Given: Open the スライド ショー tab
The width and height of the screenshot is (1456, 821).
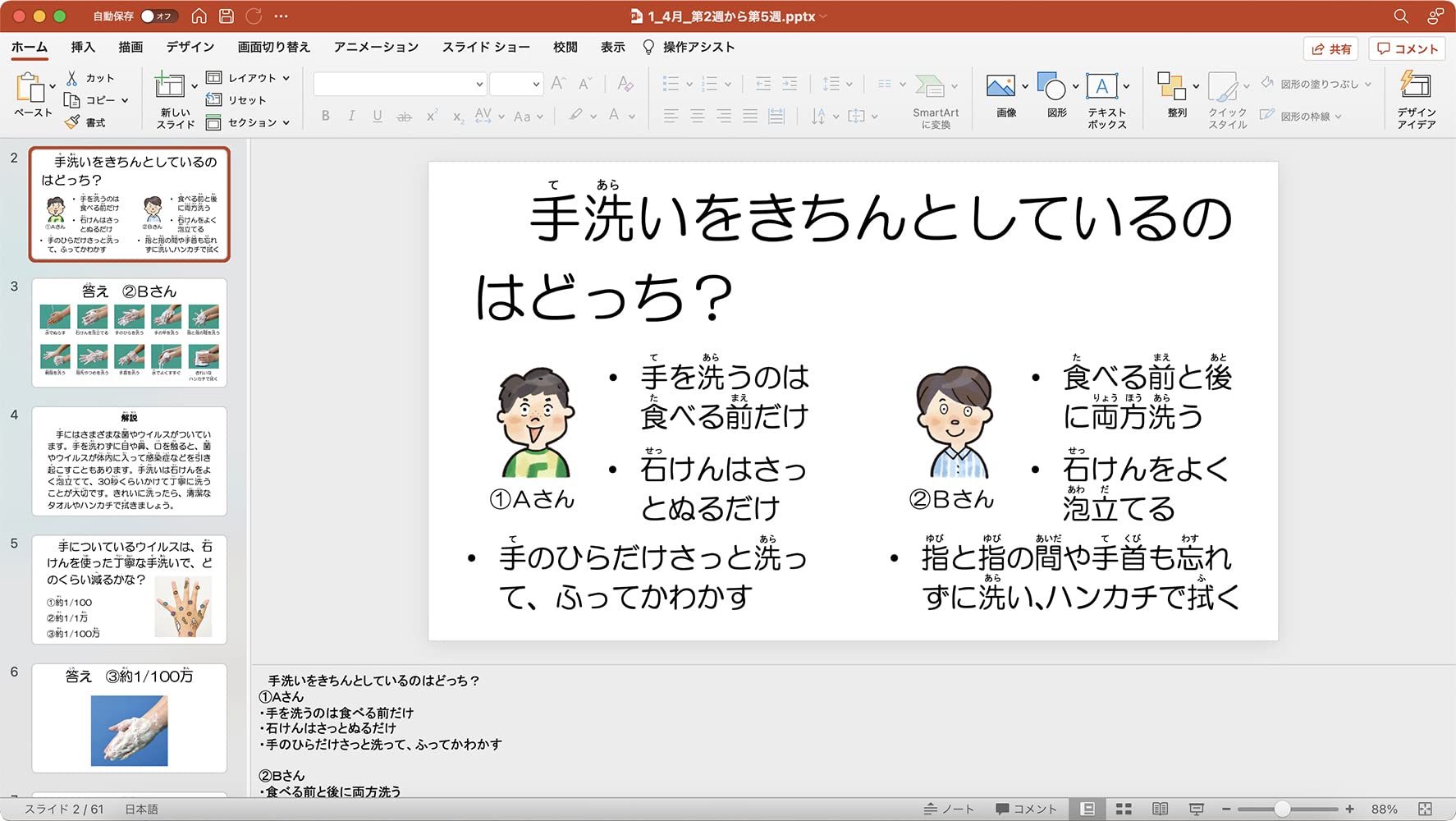Looking at the screenshot, I should [x=486, y=47].
